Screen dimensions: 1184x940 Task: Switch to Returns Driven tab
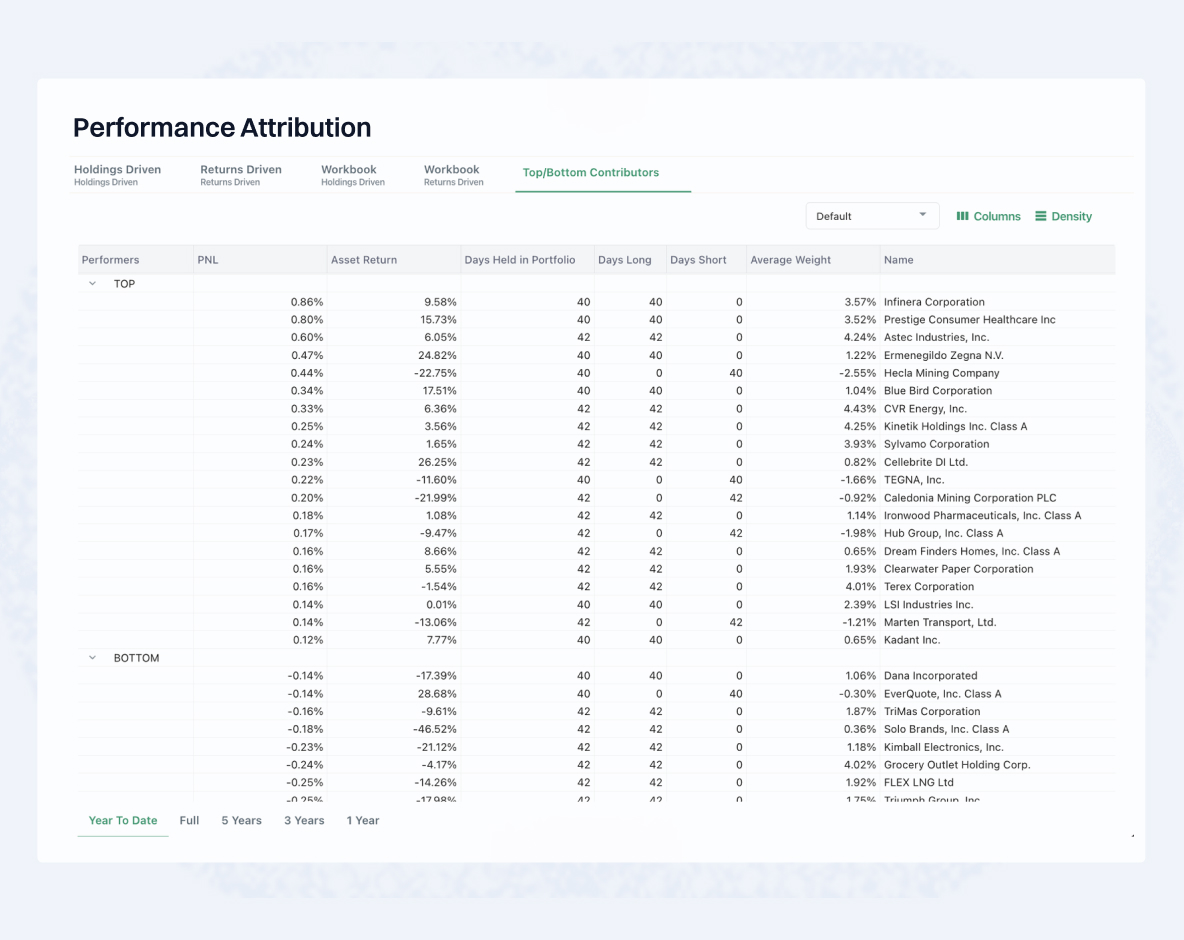click(241, 174)
